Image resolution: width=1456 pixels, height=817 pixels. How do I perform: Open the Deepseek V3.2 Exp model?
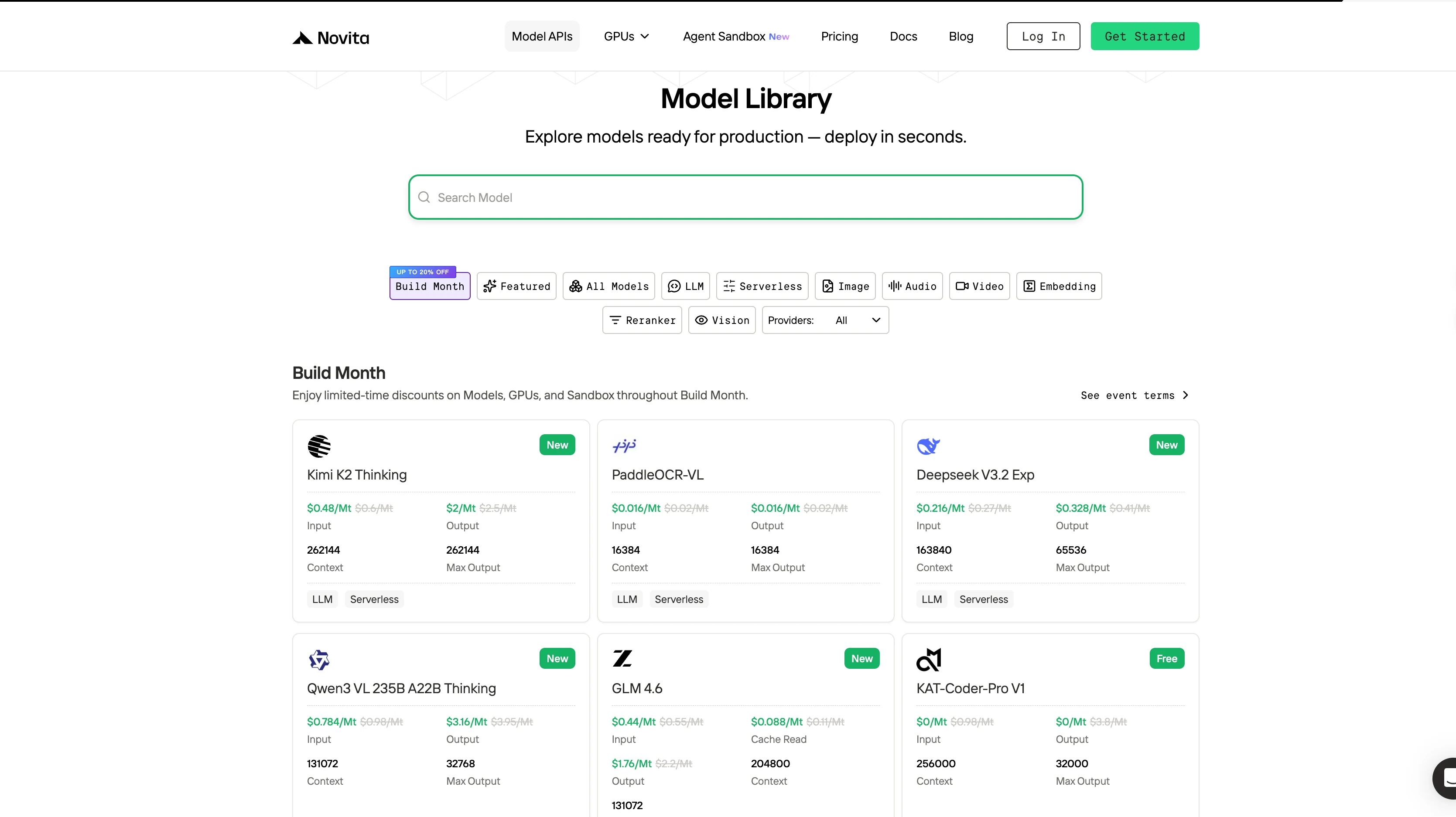(x=975, y=475)
